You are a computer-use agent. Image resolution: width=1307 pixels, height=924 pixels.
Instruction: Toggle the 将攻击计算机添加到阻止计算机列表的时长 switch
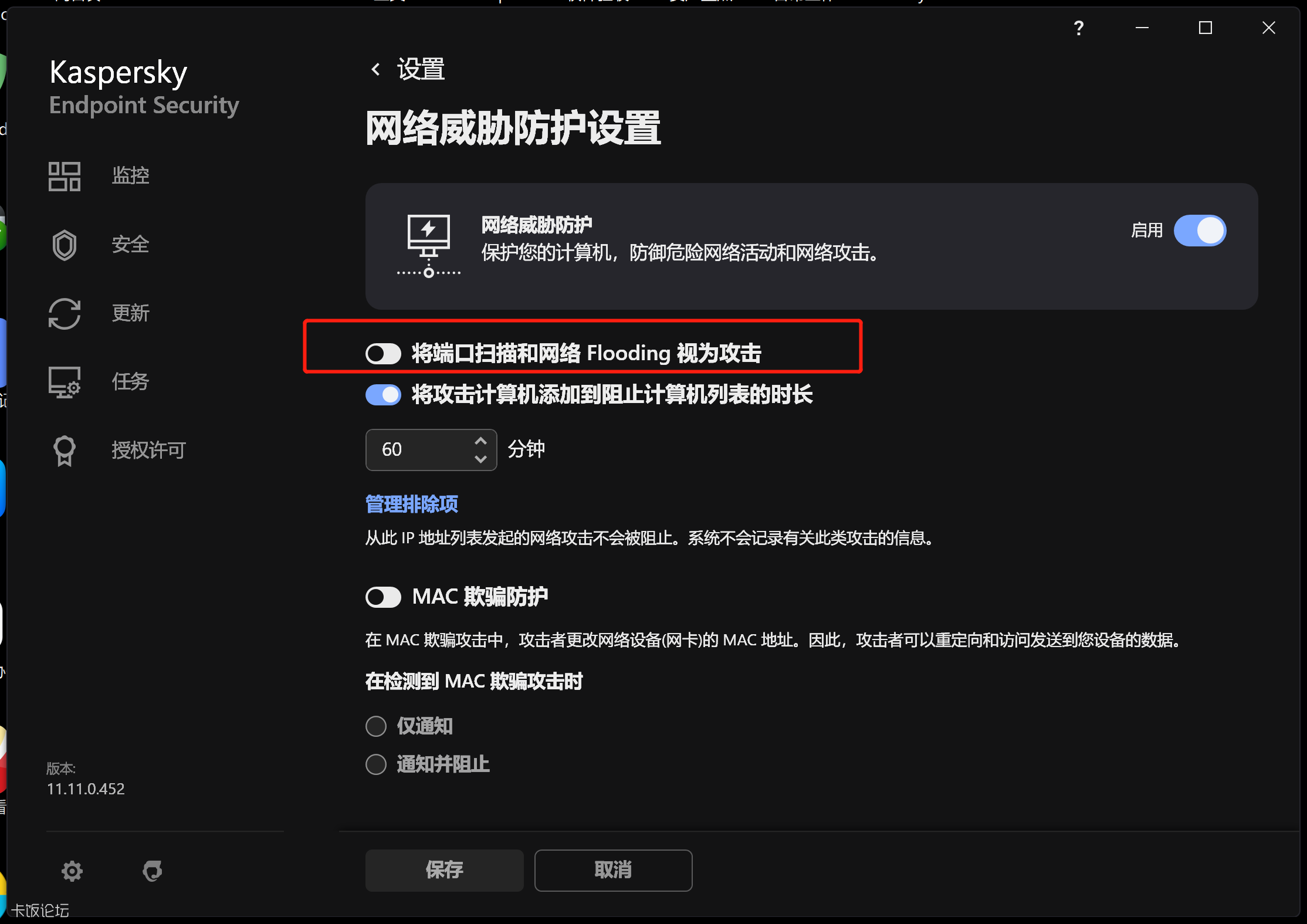tap(383, 395)
